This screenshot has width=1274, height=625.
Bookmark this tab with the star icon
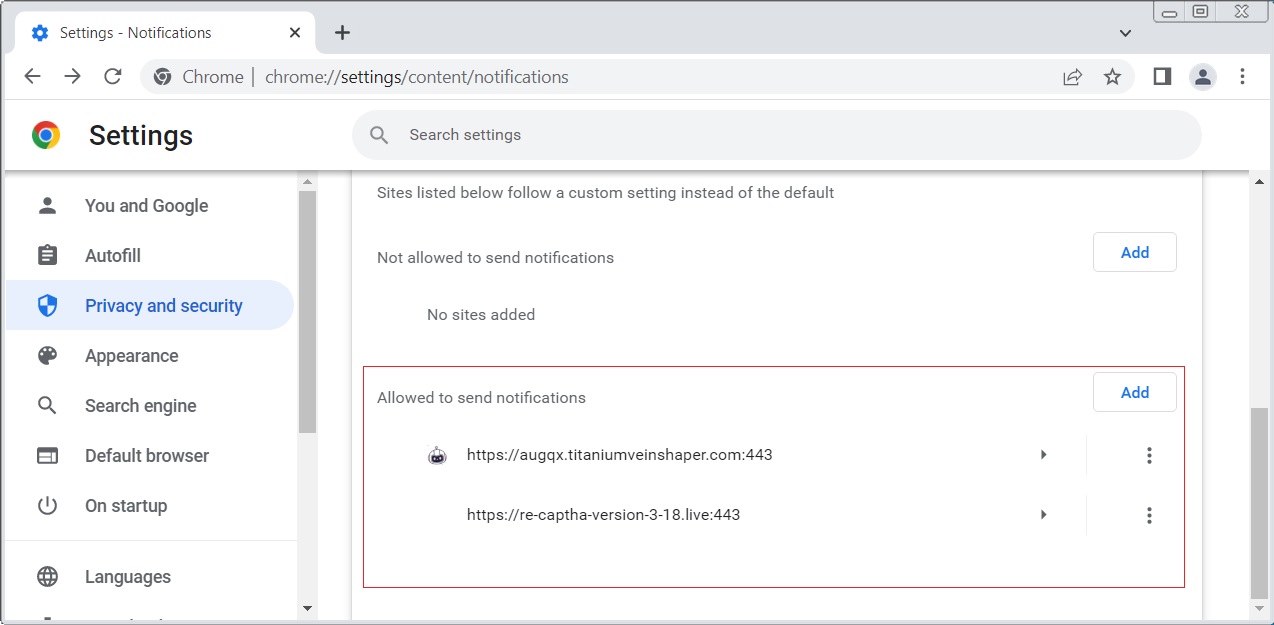tap(1112, 77)
